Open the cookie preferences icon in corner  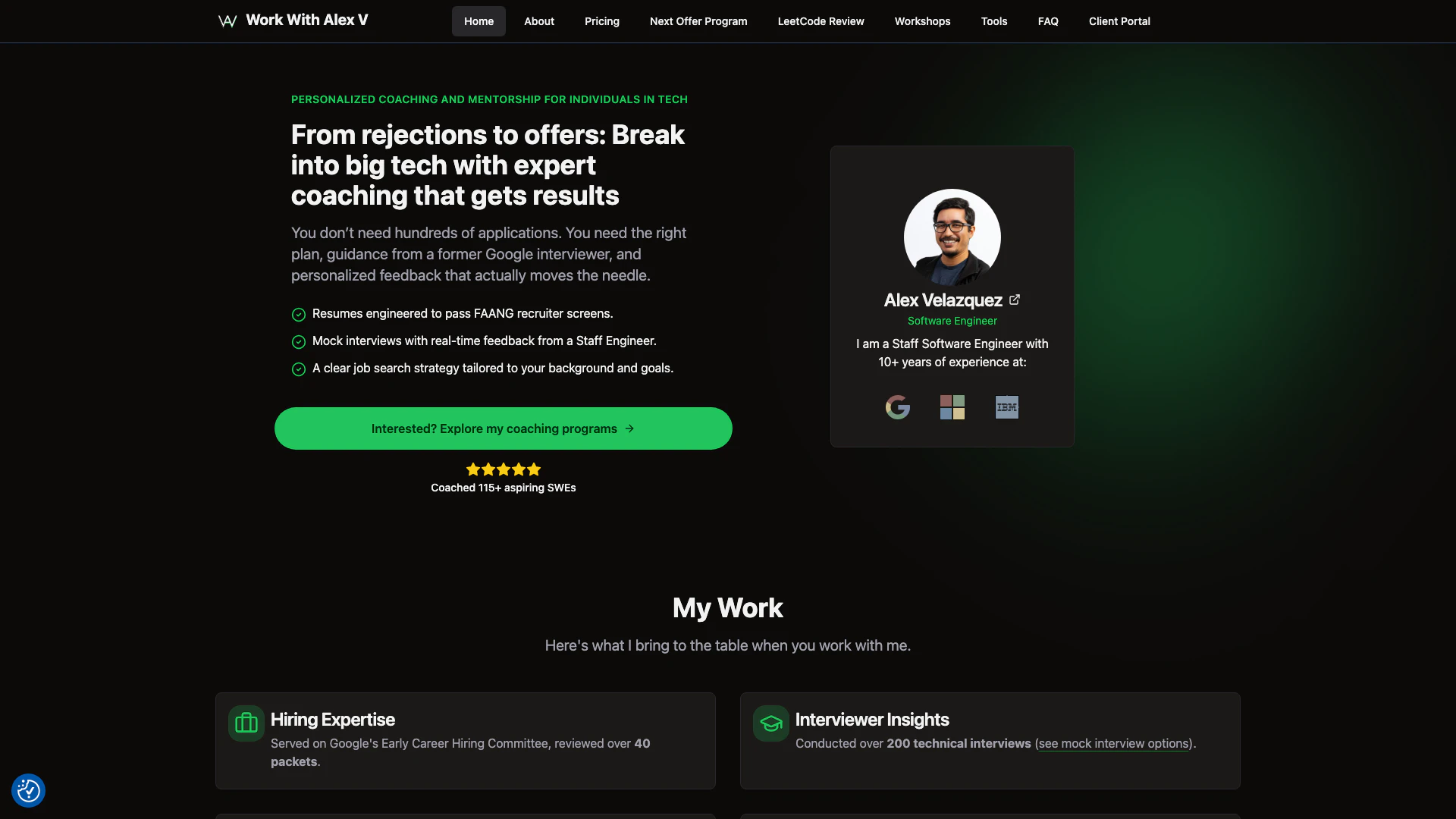click(x=28, y=791)
